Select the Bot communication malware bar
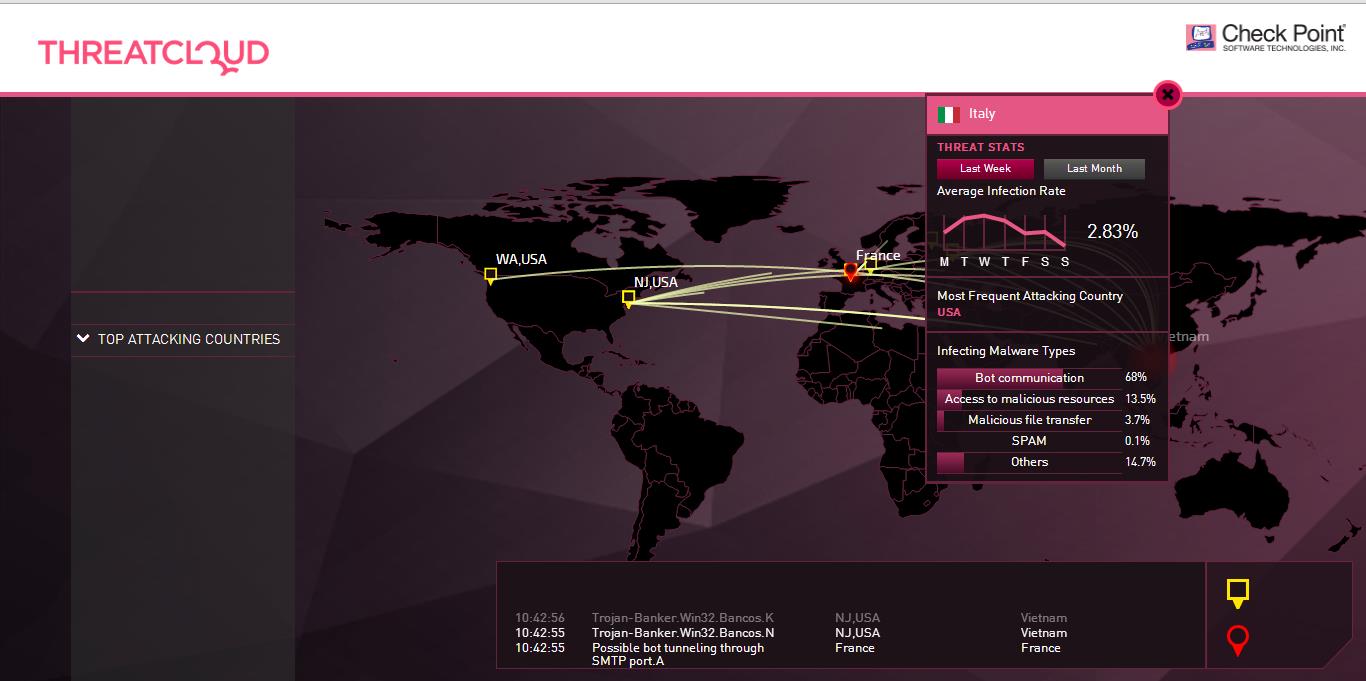1366x681 pixels. tap(1029, 378)
